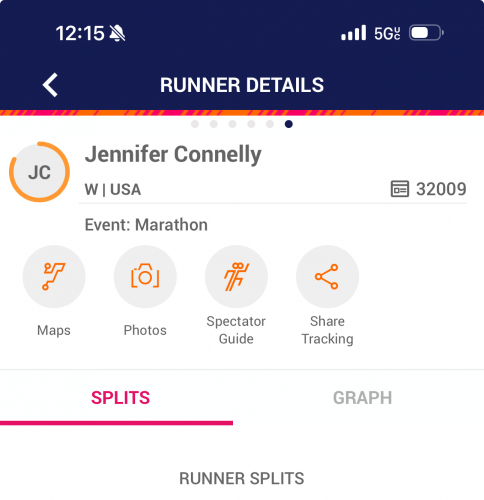Tap bib number 32009
This screenshot has height=500, width=484.
(x=441, y=189)
